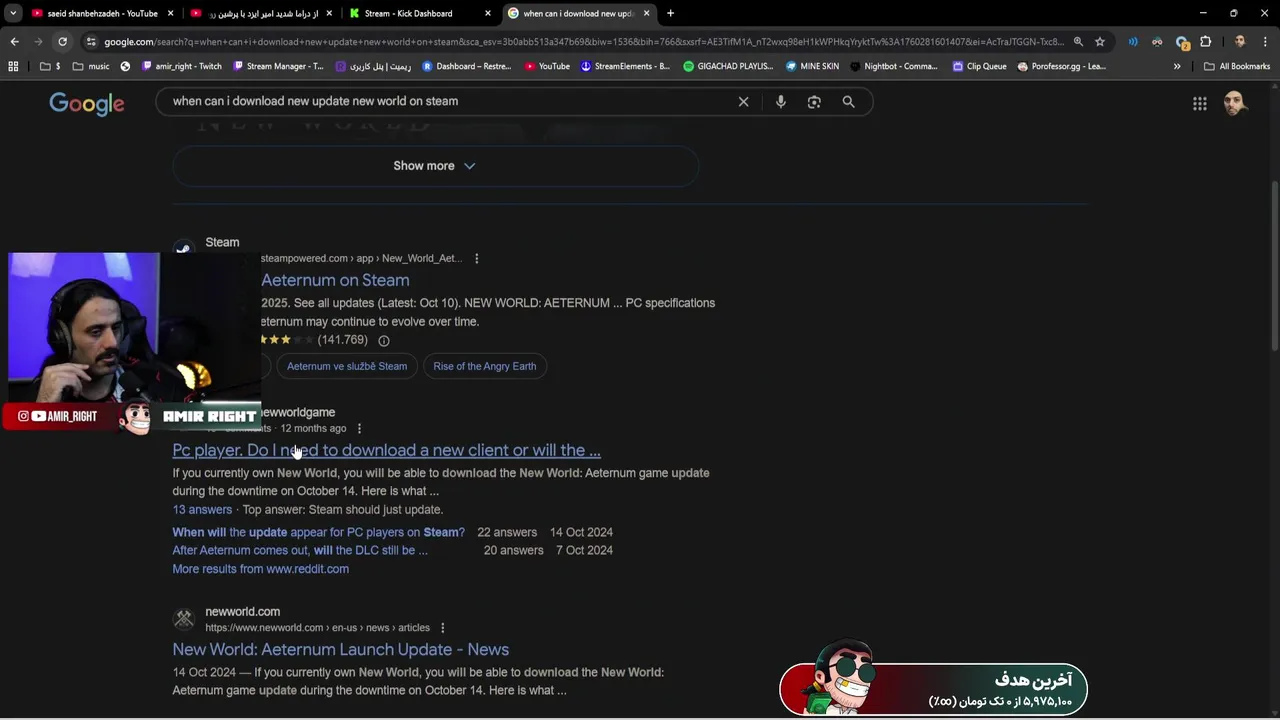Click the '14 Oct 2024' answer date
The height and width of the screenshot is (720, 1280).
[581, 533]
